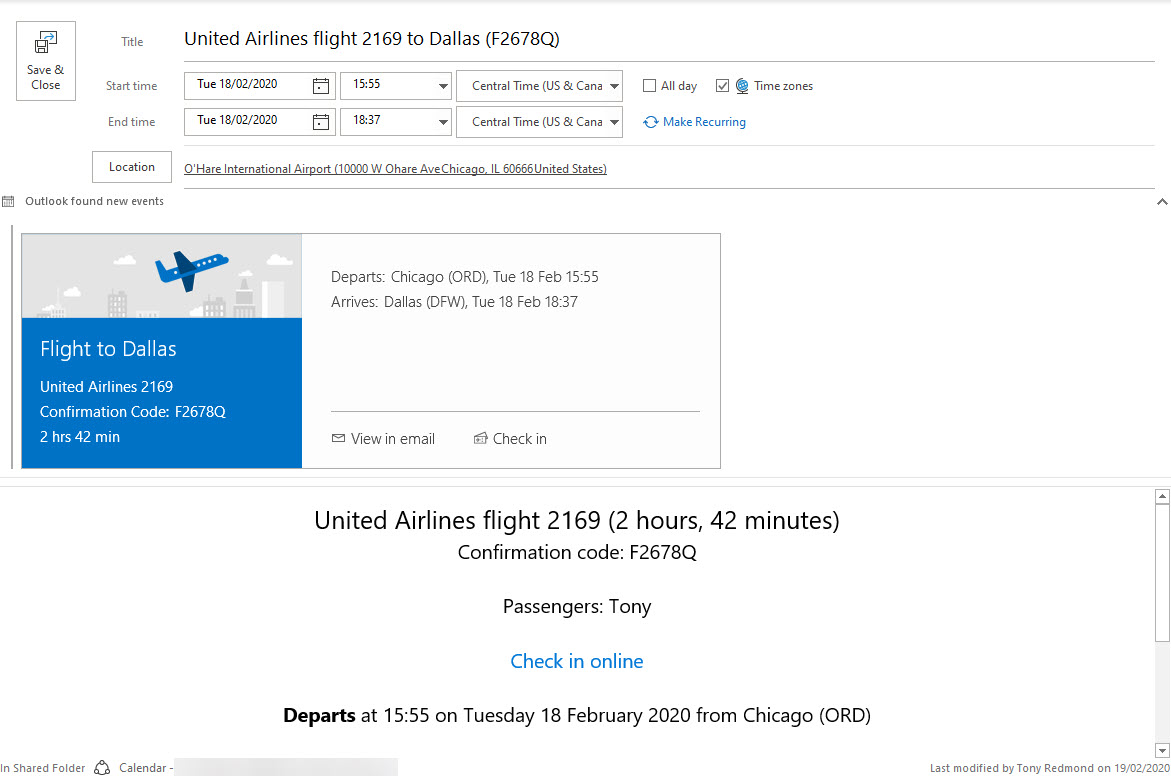Click the O'Hare International Airport location link
This screenshot has height=776, width=1171.
tap(395, 169)
